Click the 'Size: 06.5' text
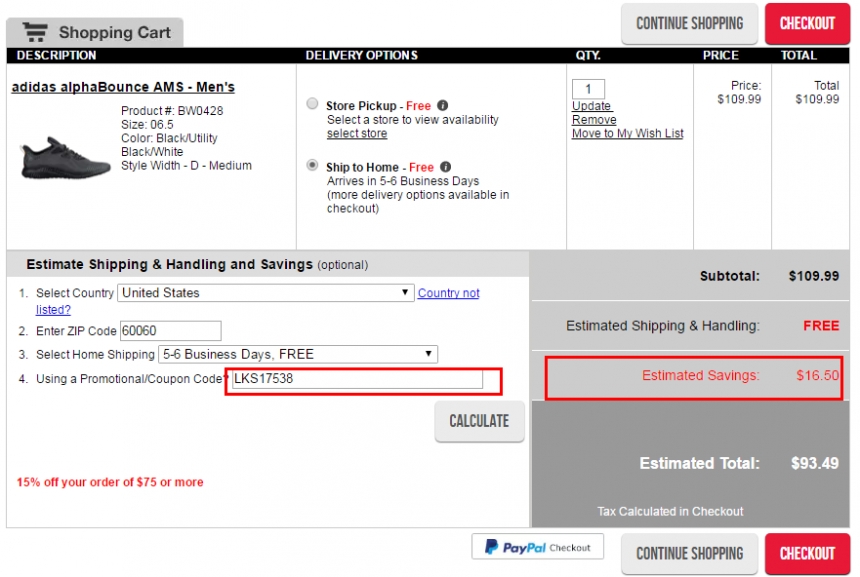 (147, 125)
